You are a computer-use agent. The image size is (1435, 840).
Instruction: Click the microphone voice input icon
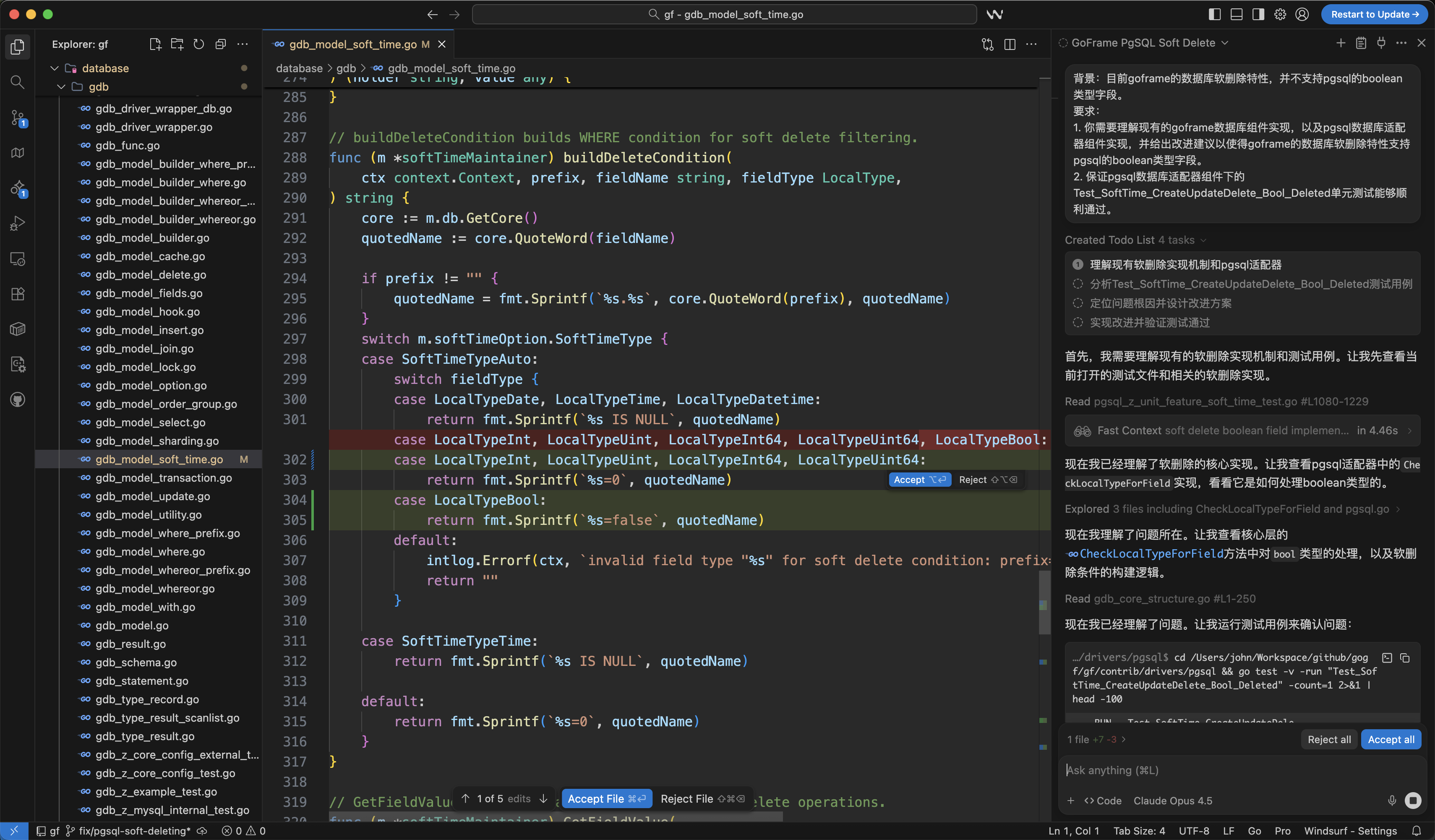1392,800
